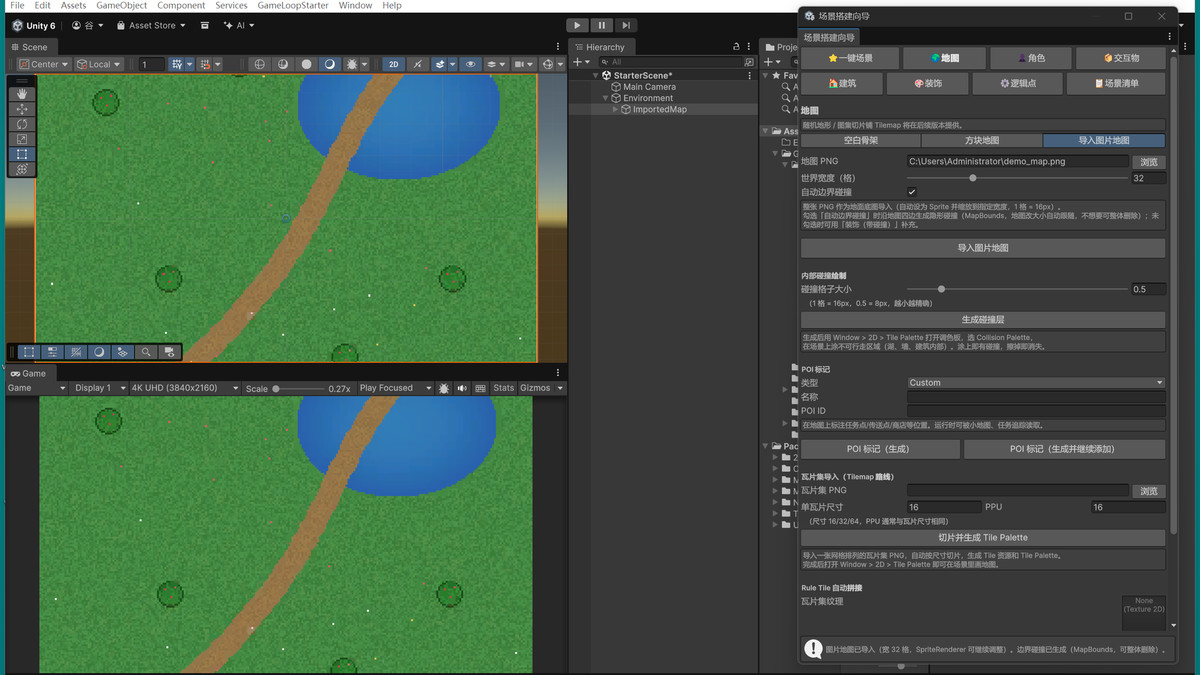The image size is (1200, 675).
Task: Toggle 2D view mode in Scene
Action: tap(394, 64)
